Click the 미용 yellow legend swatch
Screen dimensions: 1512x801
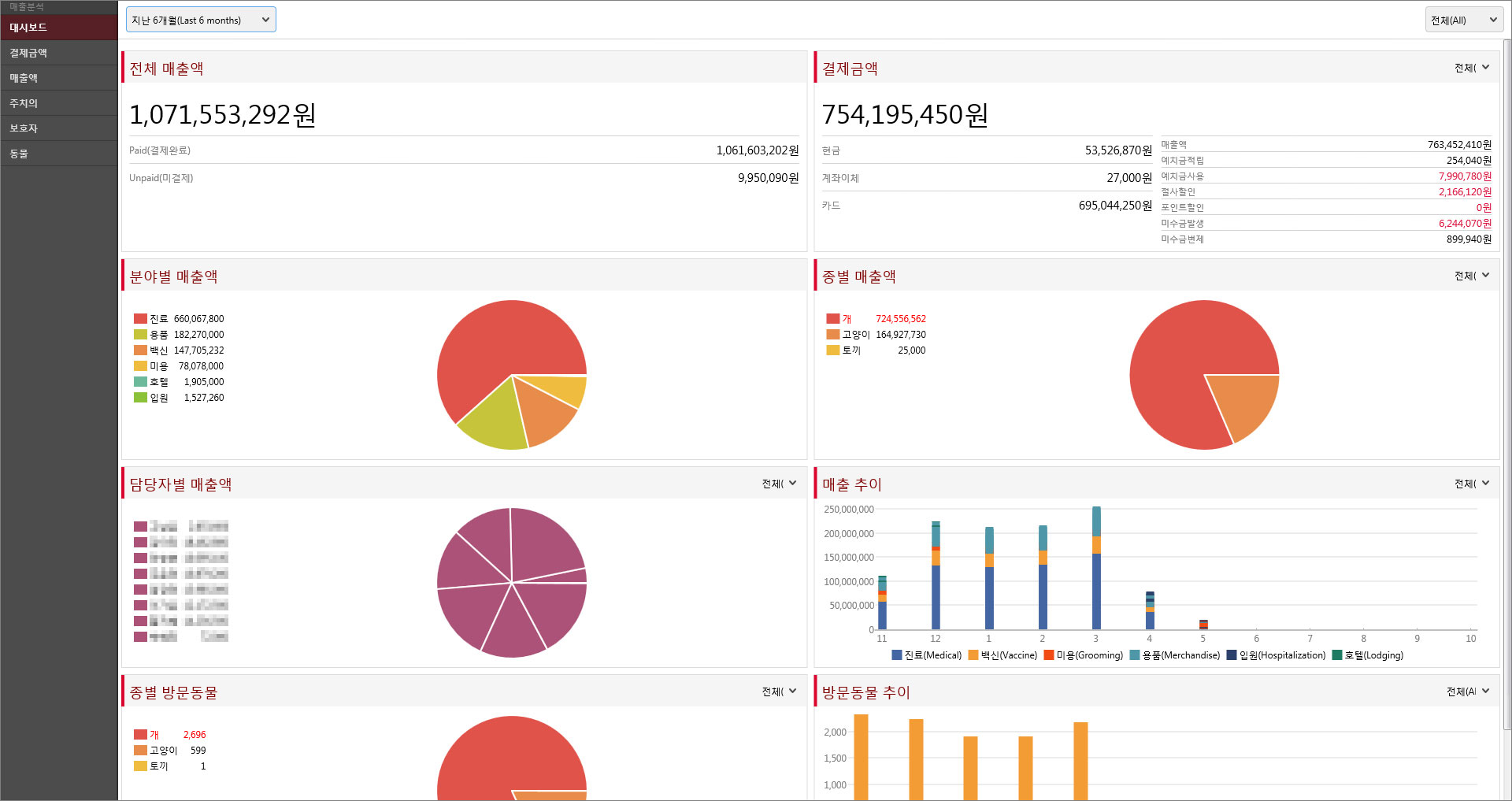click(x=140, y=366)
